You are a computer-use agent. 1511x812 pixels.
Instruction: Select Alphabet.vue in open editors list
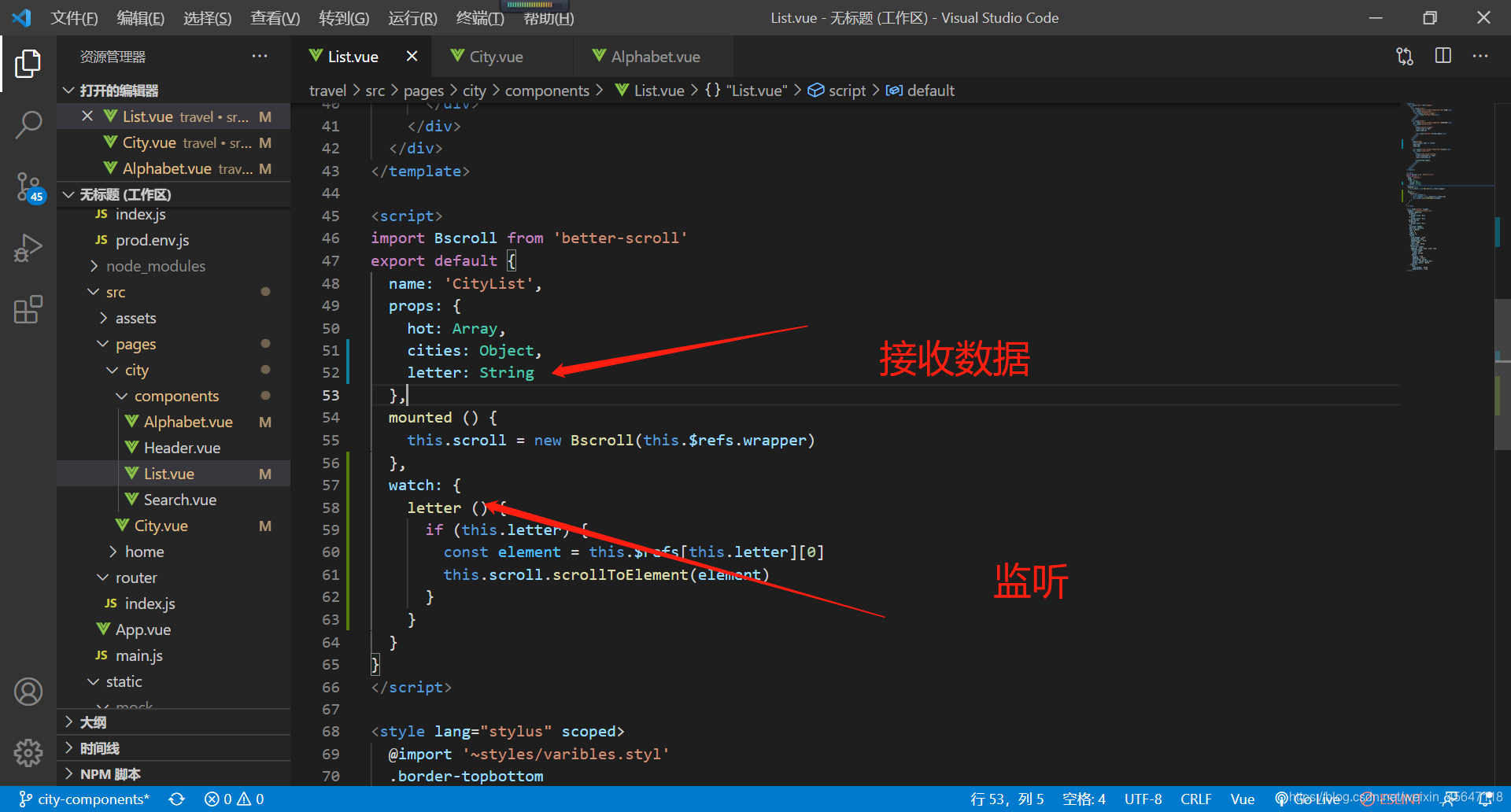pyautogui.click(x=173, y=168)
